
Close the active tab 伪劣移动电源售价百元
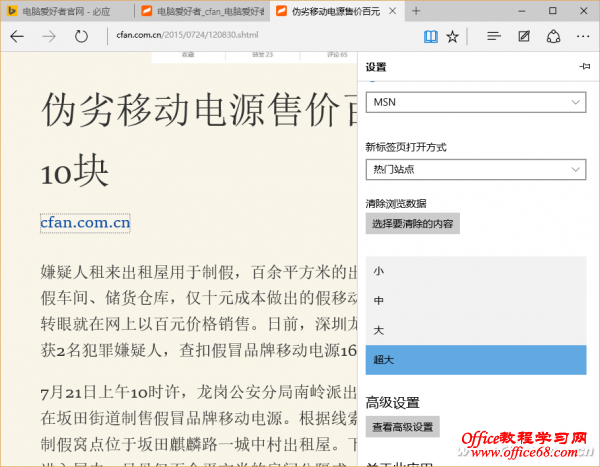393,11
